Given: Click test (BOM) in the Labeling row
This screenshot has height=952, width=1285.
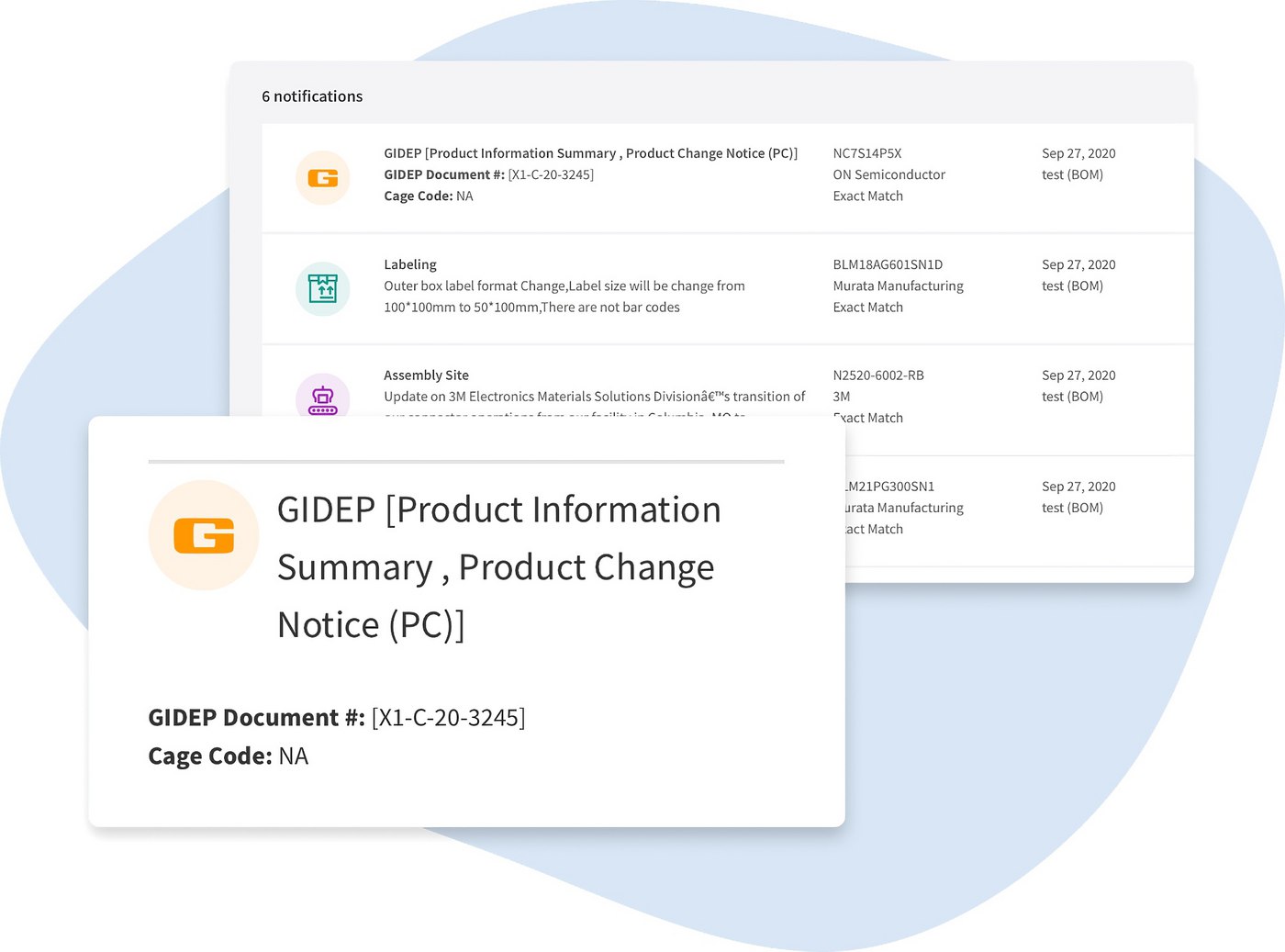Looking at the screenshot, I should [x=1072, y=286].
